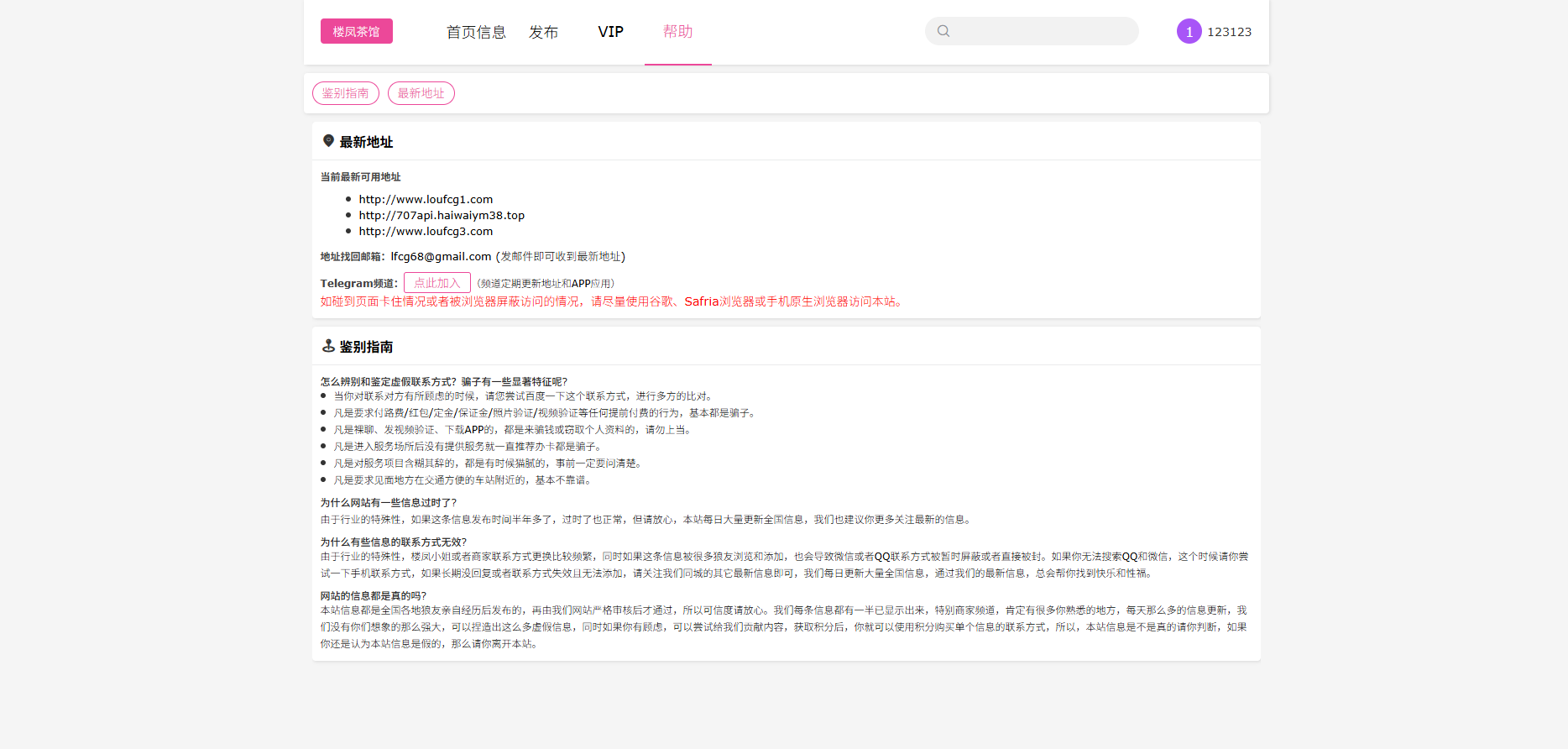Select the 鉴别指南 pill button
The height and width of the screenshot is (749, 1568).
pyautogui.click(x=345, y=93)
